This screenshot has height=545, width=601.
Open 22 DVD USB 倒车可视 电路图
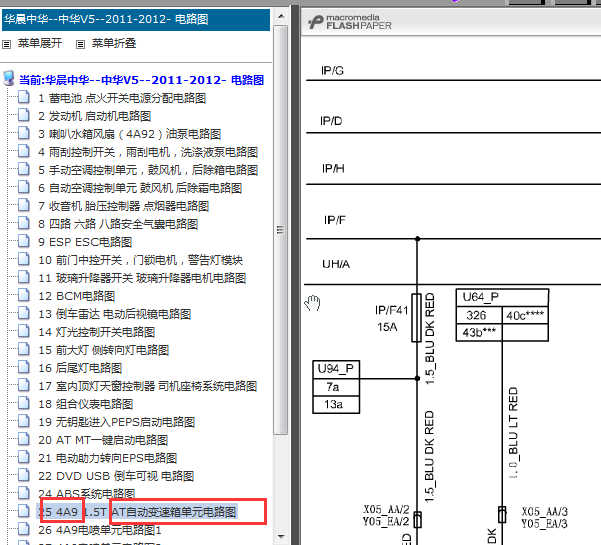pyautogui.click(x=116, y=476)
